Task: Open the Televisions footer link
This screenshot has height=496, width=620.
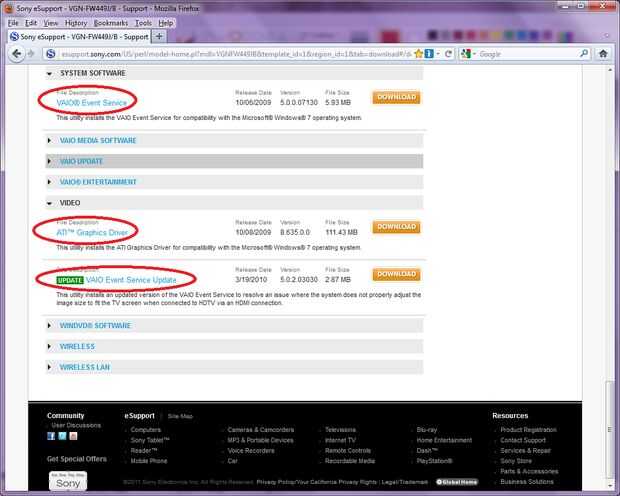Action: point(340,430)
